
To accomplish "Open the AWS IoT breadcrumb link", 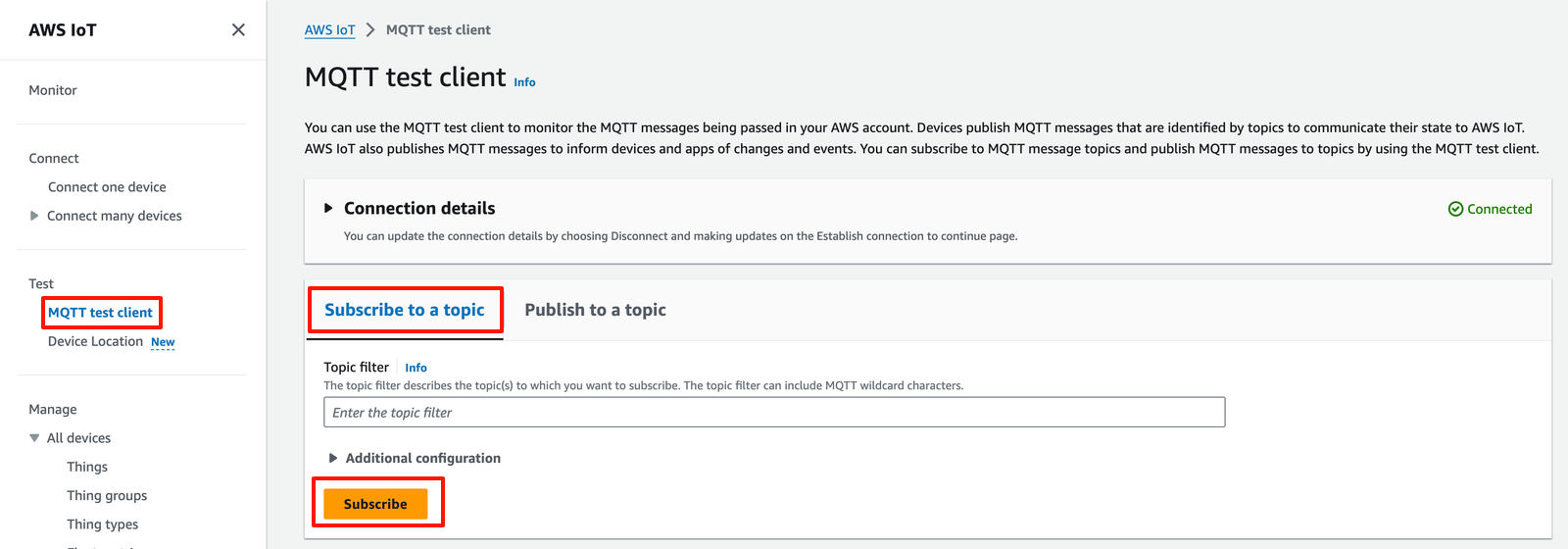I will pos(329,30).
